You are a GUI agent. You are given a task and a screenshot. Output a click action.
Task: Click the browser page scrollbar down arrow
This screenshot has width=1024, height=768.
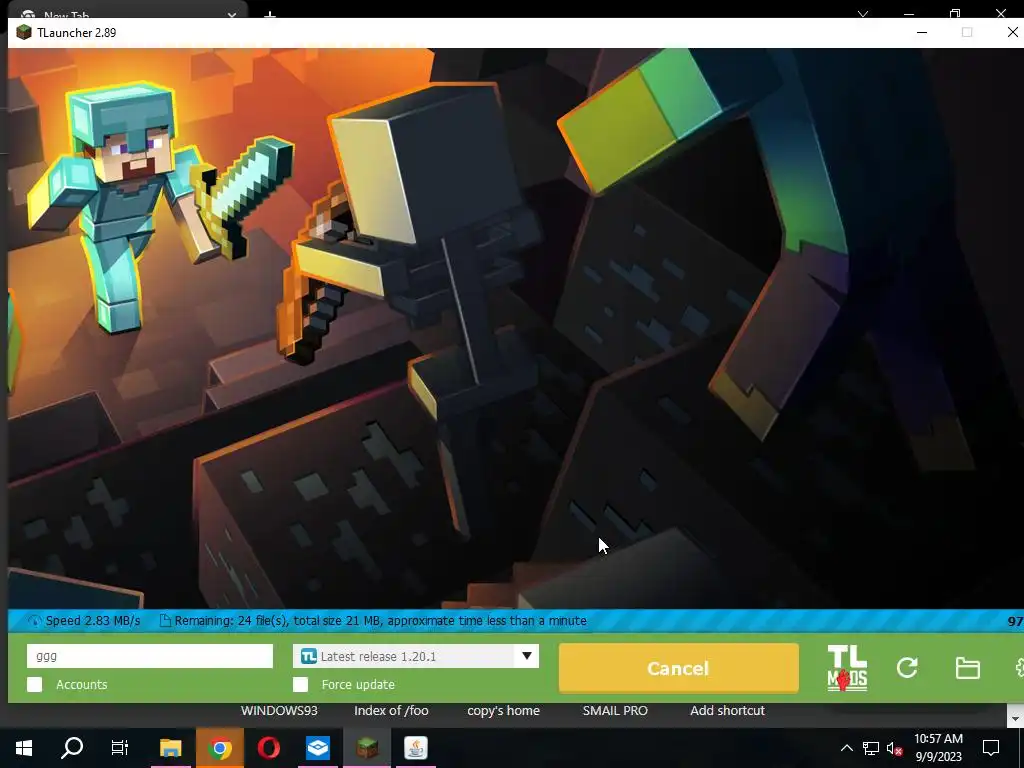coord(1015,719)
